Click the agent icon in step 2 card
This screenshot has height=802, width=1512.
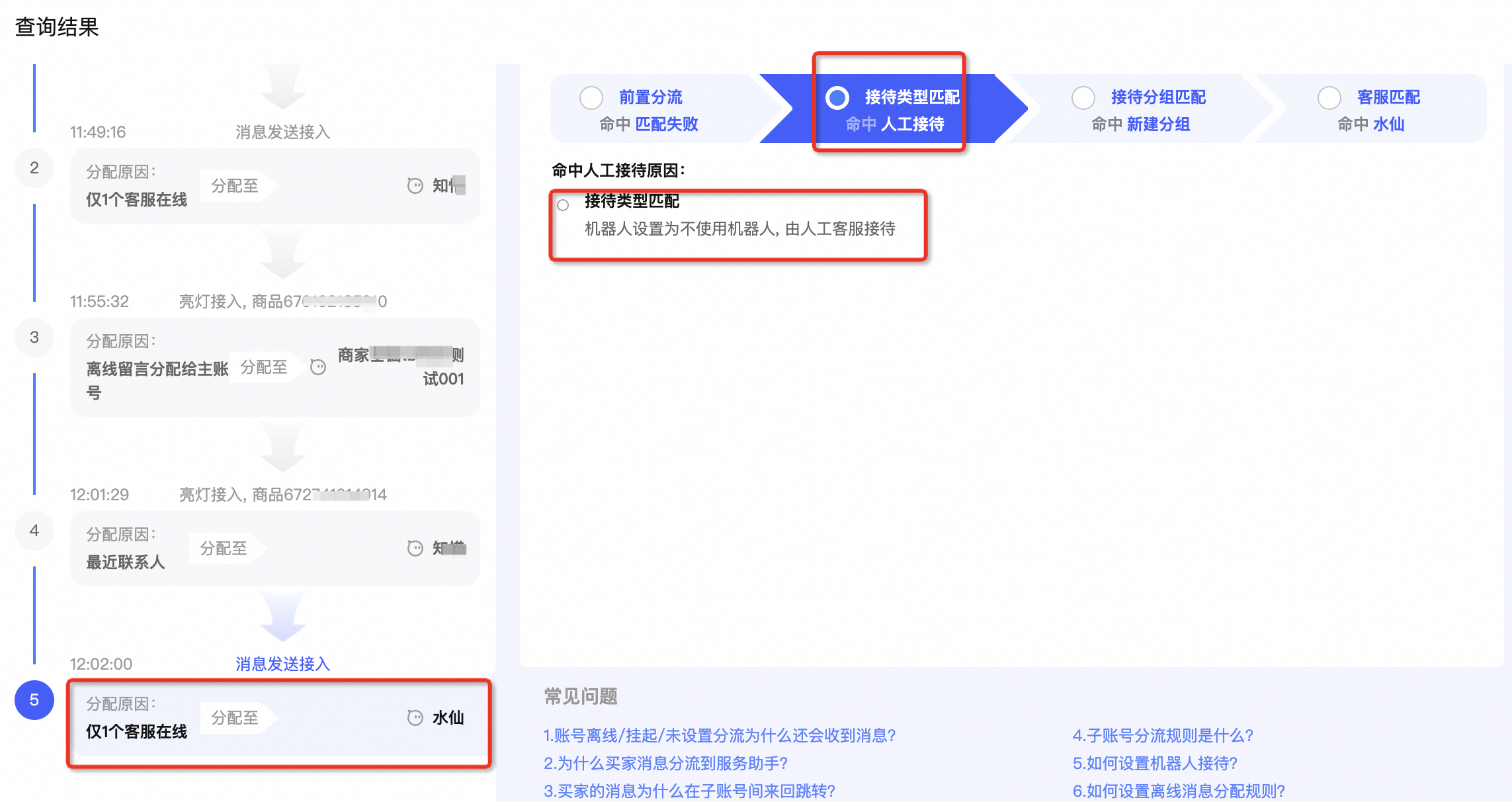coord(415,186)
